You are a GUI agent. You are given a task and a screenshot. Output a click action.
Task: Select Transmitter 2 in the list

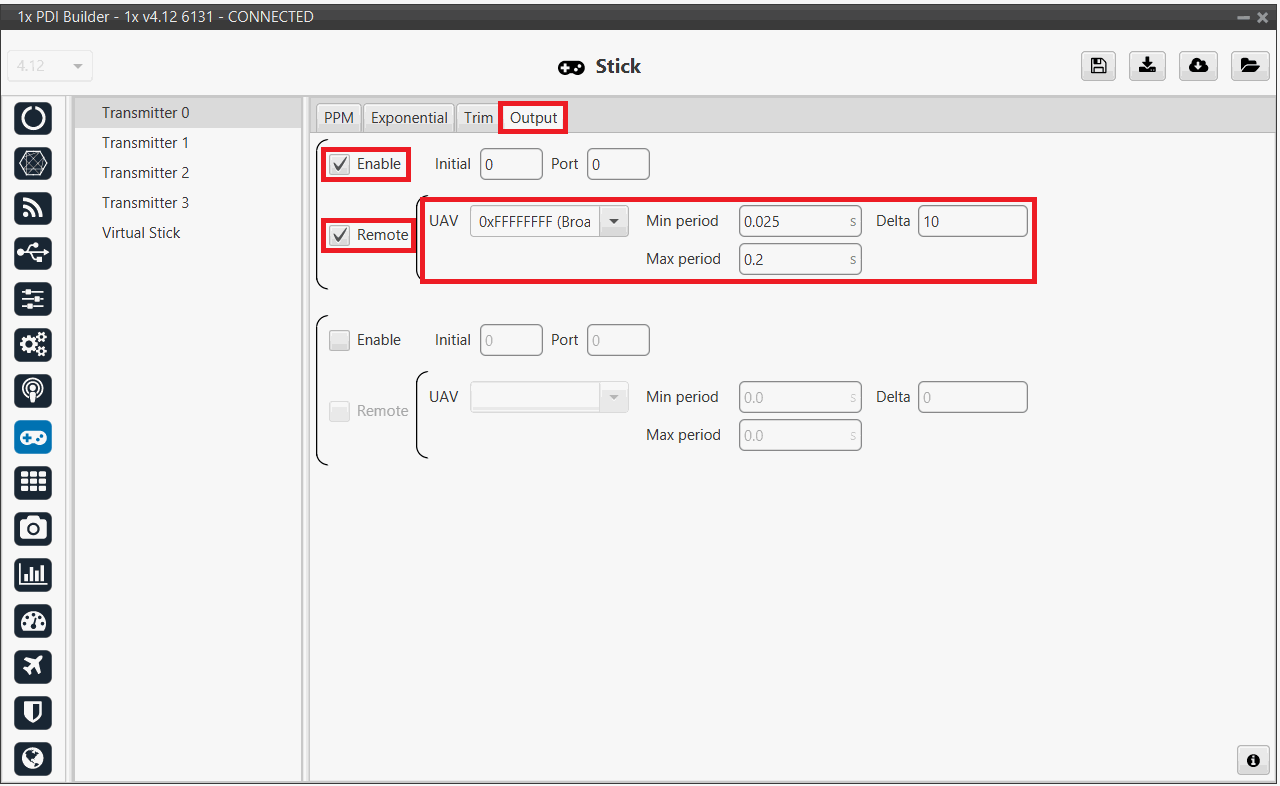pos(145,173)
